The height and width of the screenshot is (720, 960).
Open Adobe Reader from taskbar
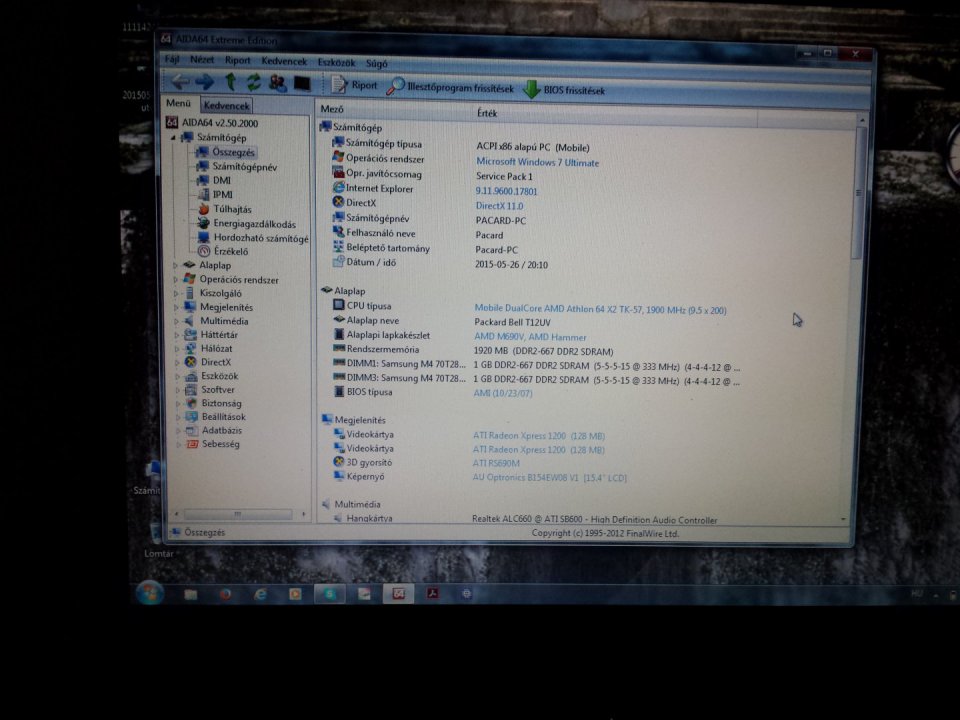[432, 594]
